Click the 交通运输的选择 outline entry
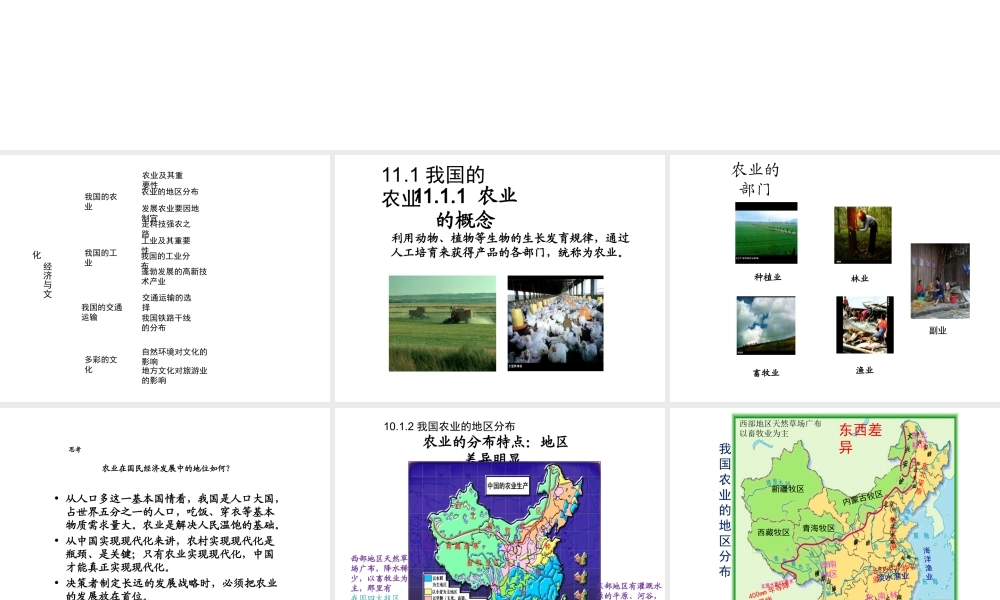 166,302
